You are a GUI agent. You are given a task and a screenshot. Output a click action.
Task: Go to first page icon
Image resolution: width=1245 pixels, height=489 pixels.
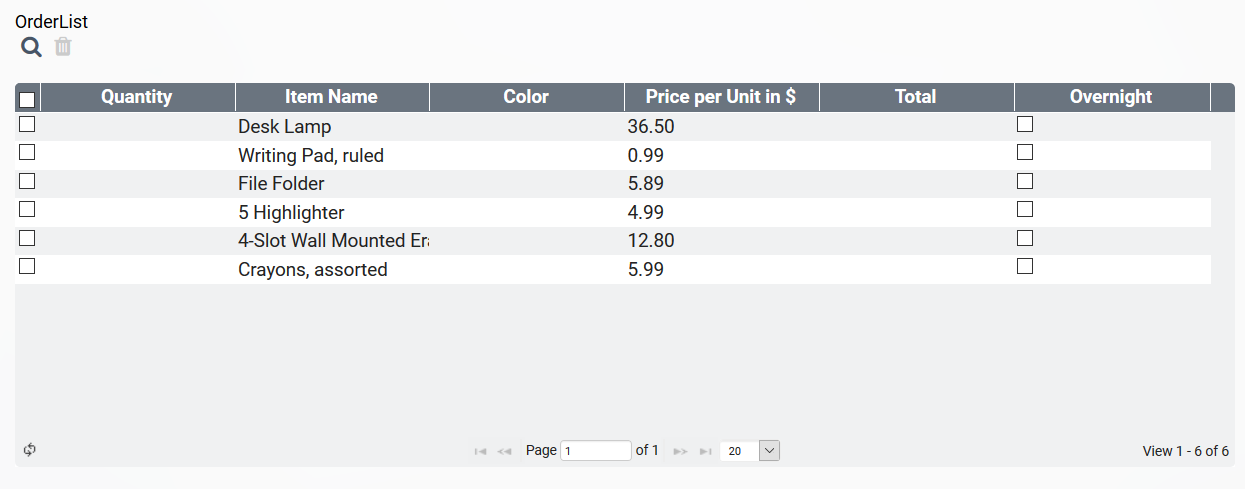pos(480,451)
